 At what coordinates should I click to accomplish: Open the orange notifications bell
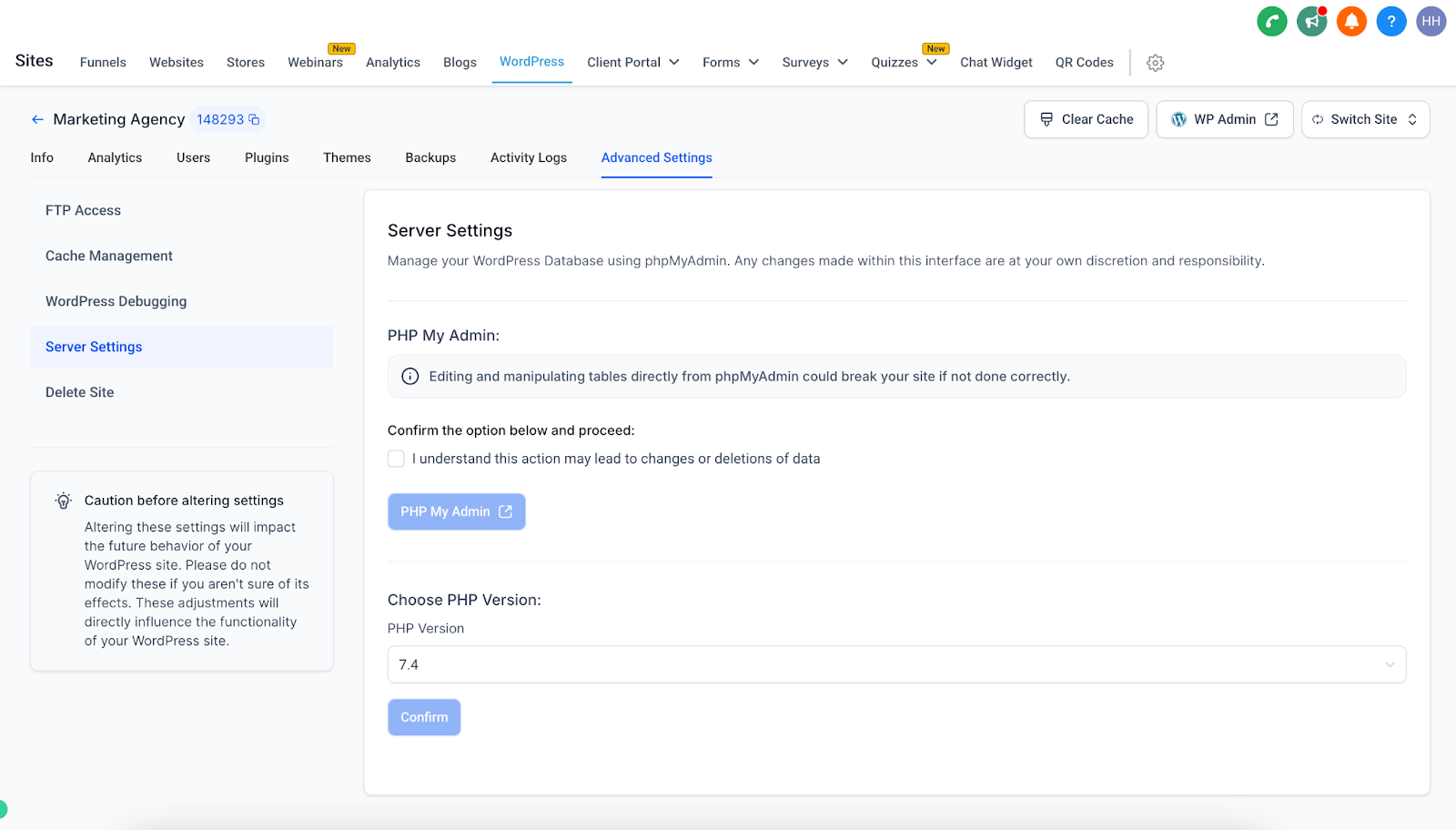pos(1351,21)
